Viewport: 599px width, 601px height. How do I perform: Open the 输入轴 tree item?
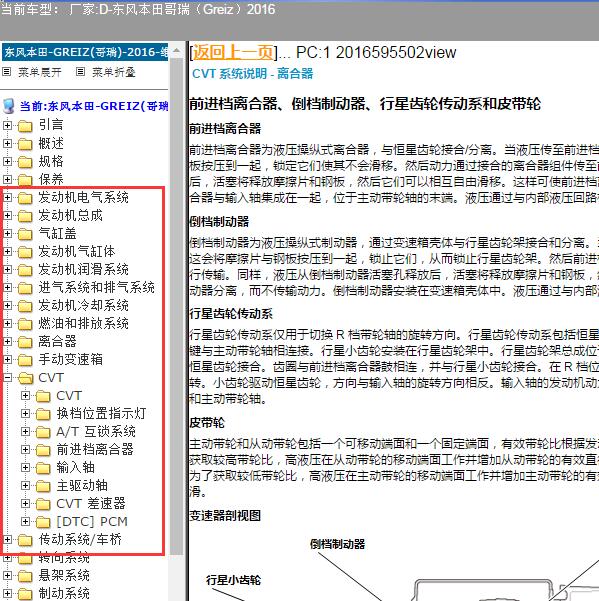click(75, 468)
